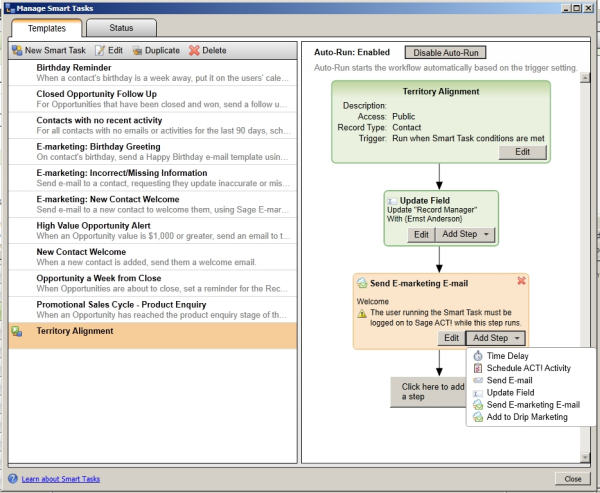Switch to the Templates tab
This screenshot has height=493, width=600.
(47, 28)
